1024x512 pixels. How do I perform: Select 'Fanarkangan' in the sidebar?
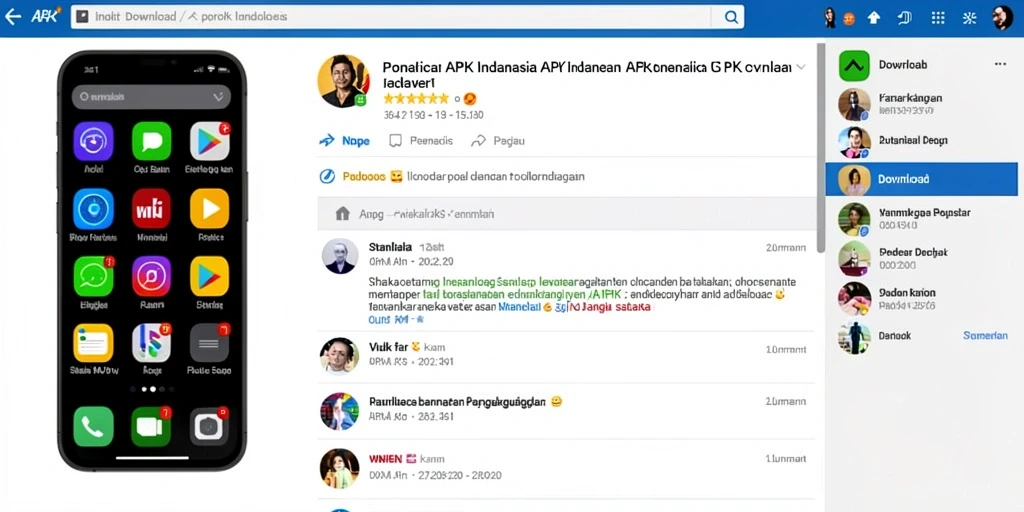(921, 104)
